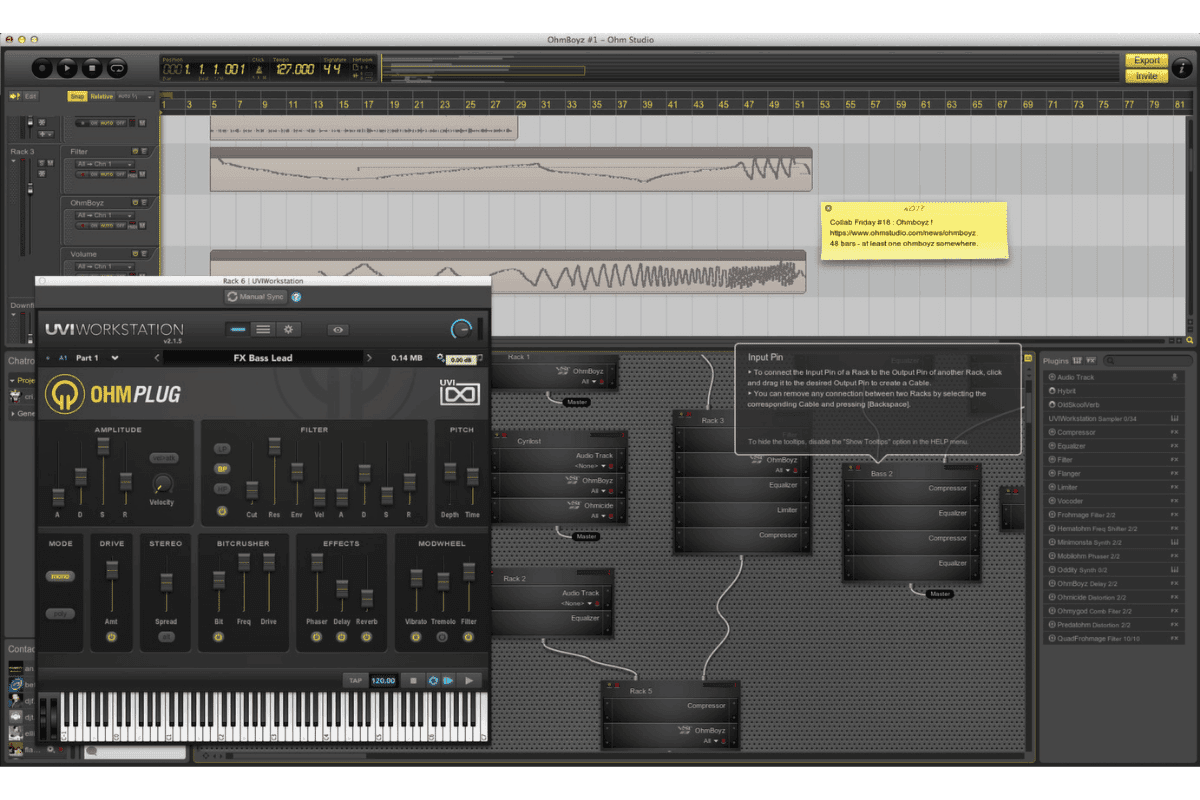Screen dimensions: 1200x800
Task: Start playback with the main transport Play button
Action: (67, 68)
